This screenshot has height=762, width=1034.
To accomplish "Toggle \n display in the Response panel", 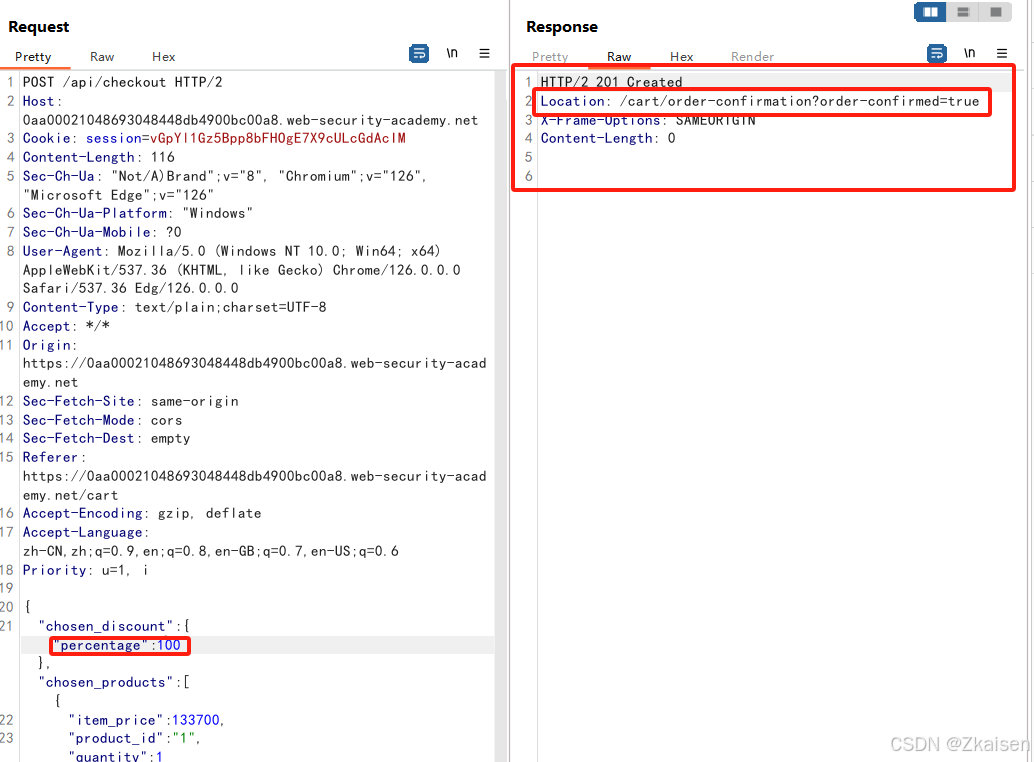I will pyautogui.click(x=969, y=53).
